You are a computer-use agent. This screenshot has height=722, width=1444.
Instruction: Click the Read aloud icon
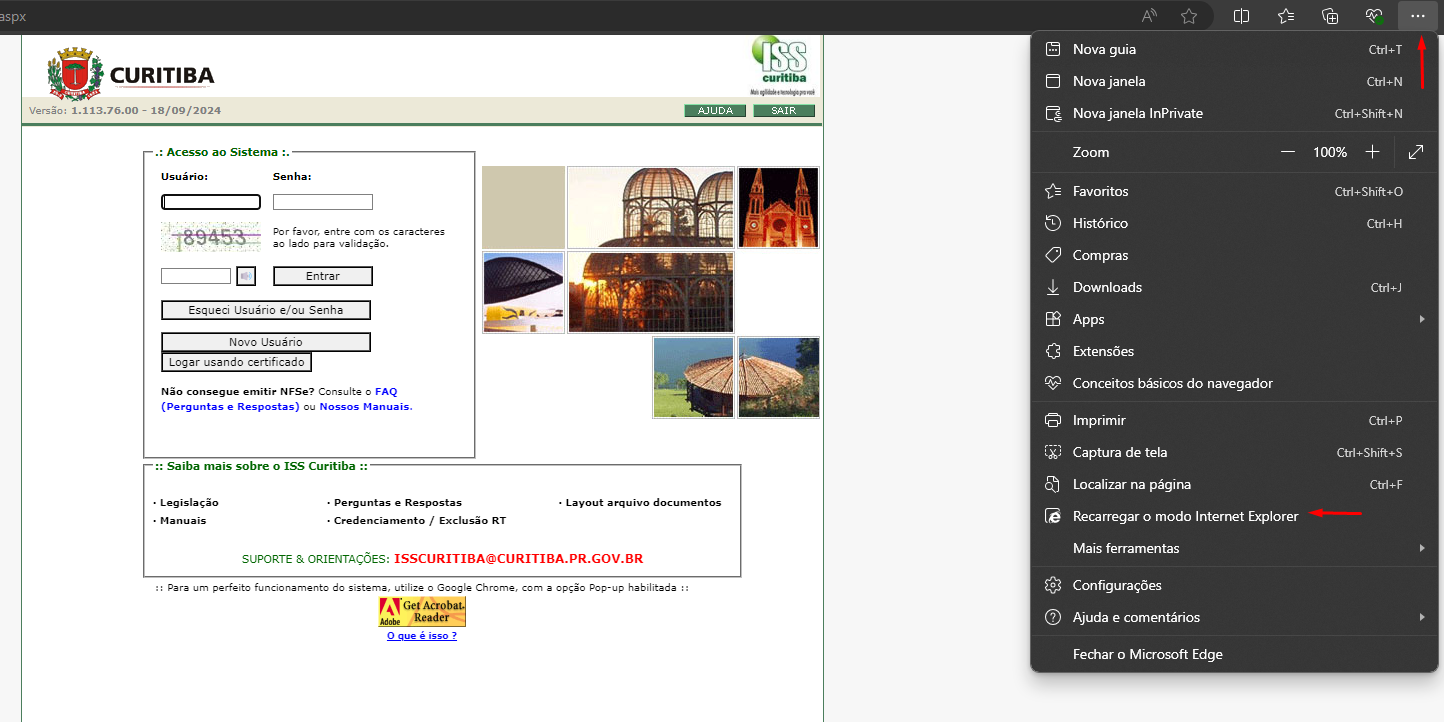[x=1150, y=16]
